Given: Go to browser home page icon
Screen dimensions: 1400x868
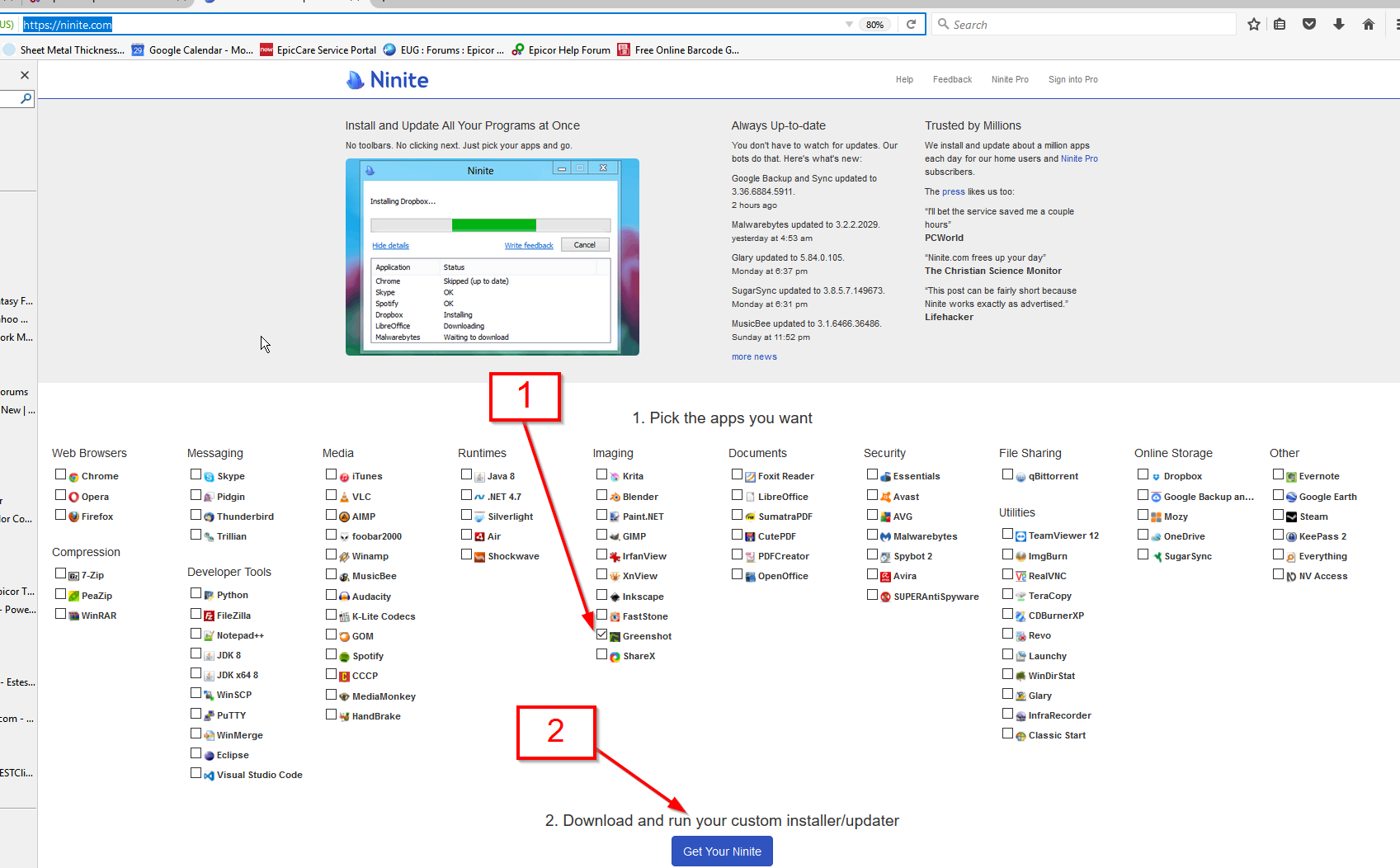Looking at the screenshot, I should [x=1369, y=24].
